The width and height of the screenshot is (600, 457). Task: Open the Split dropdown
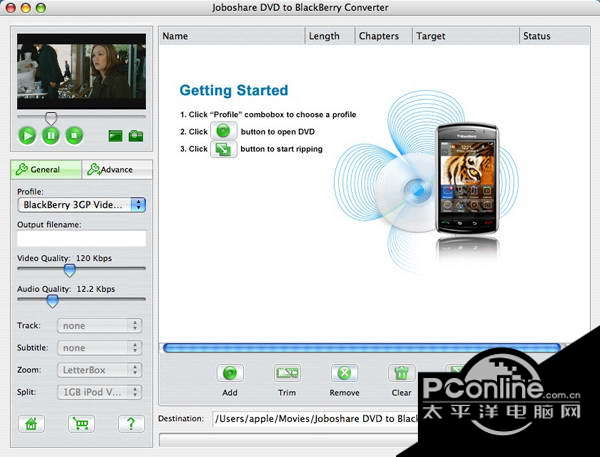(99, 392)
